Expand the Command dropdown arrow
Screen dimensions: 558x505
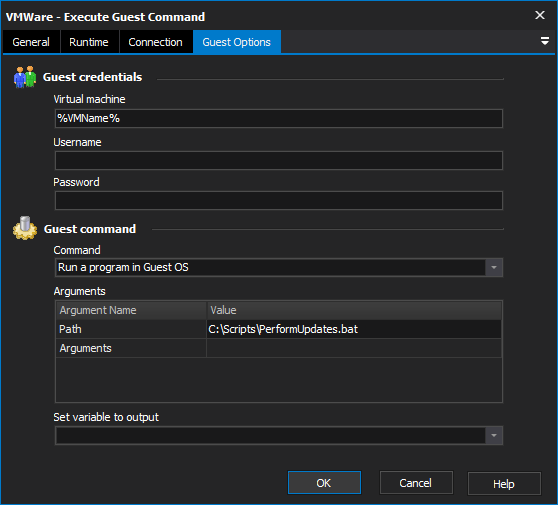click(494, 268)
